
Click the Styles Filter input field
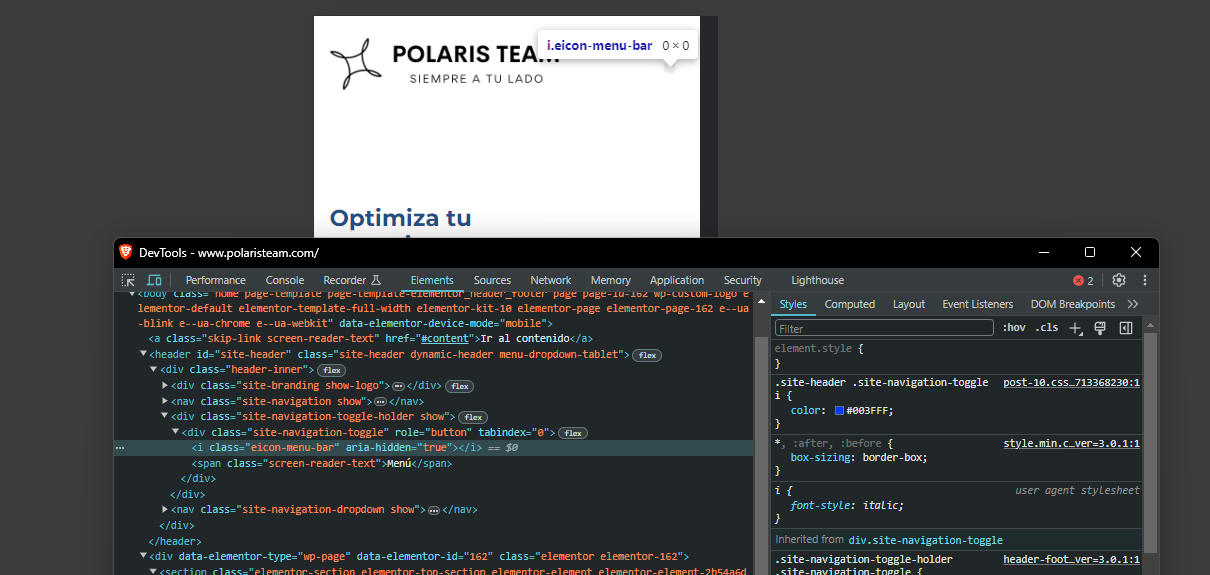885,328
